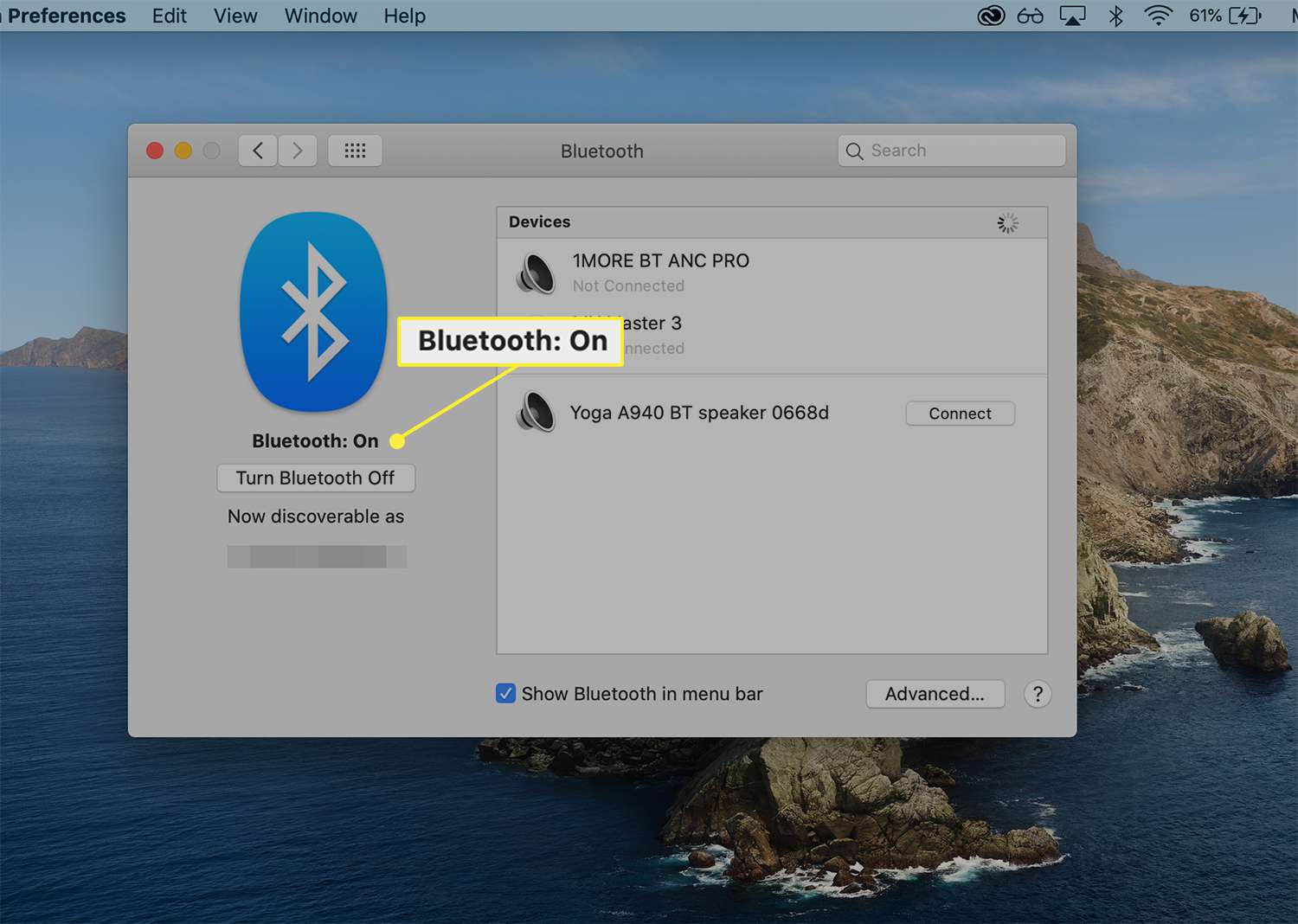1298x924 pixels.
Task: Open Advanced Bluetooth options
Action: click(935, 694)
